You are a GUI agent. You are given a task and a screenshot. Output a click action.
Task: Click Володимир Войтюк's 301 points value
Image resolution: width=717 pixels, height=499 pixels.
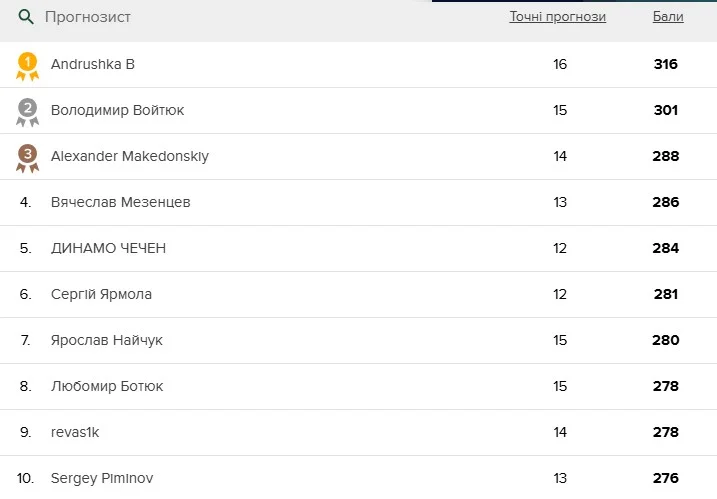[x=666, y=110]
